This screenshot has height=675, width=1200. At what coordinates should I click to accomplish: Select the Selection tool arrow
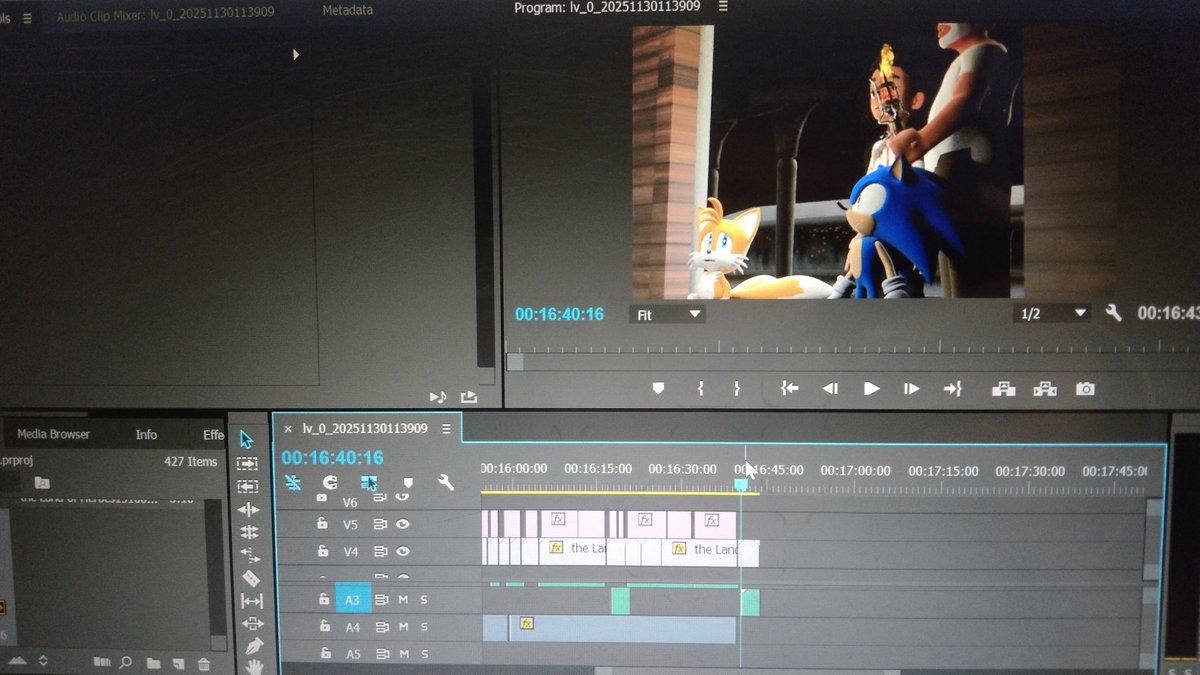[x=247, y=440]
